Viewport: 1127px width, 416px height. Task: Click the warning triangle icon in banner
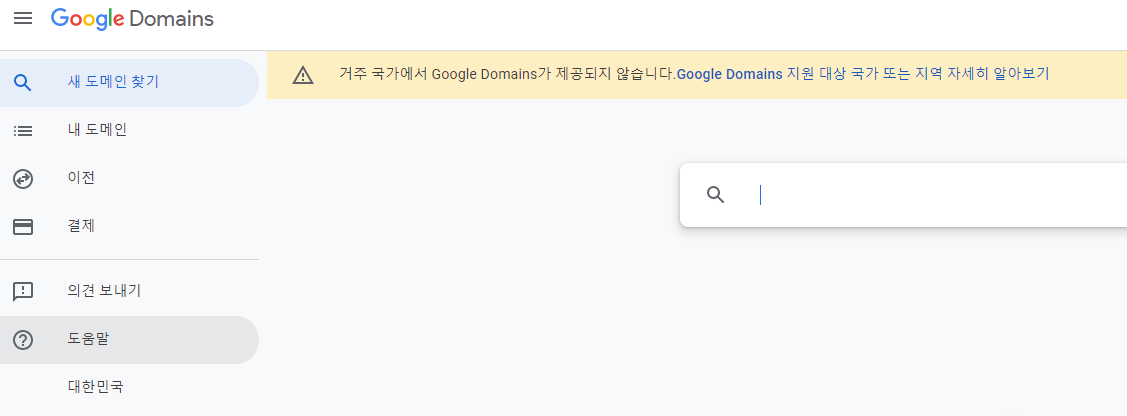pyautogui.click(x=303, y=75)
